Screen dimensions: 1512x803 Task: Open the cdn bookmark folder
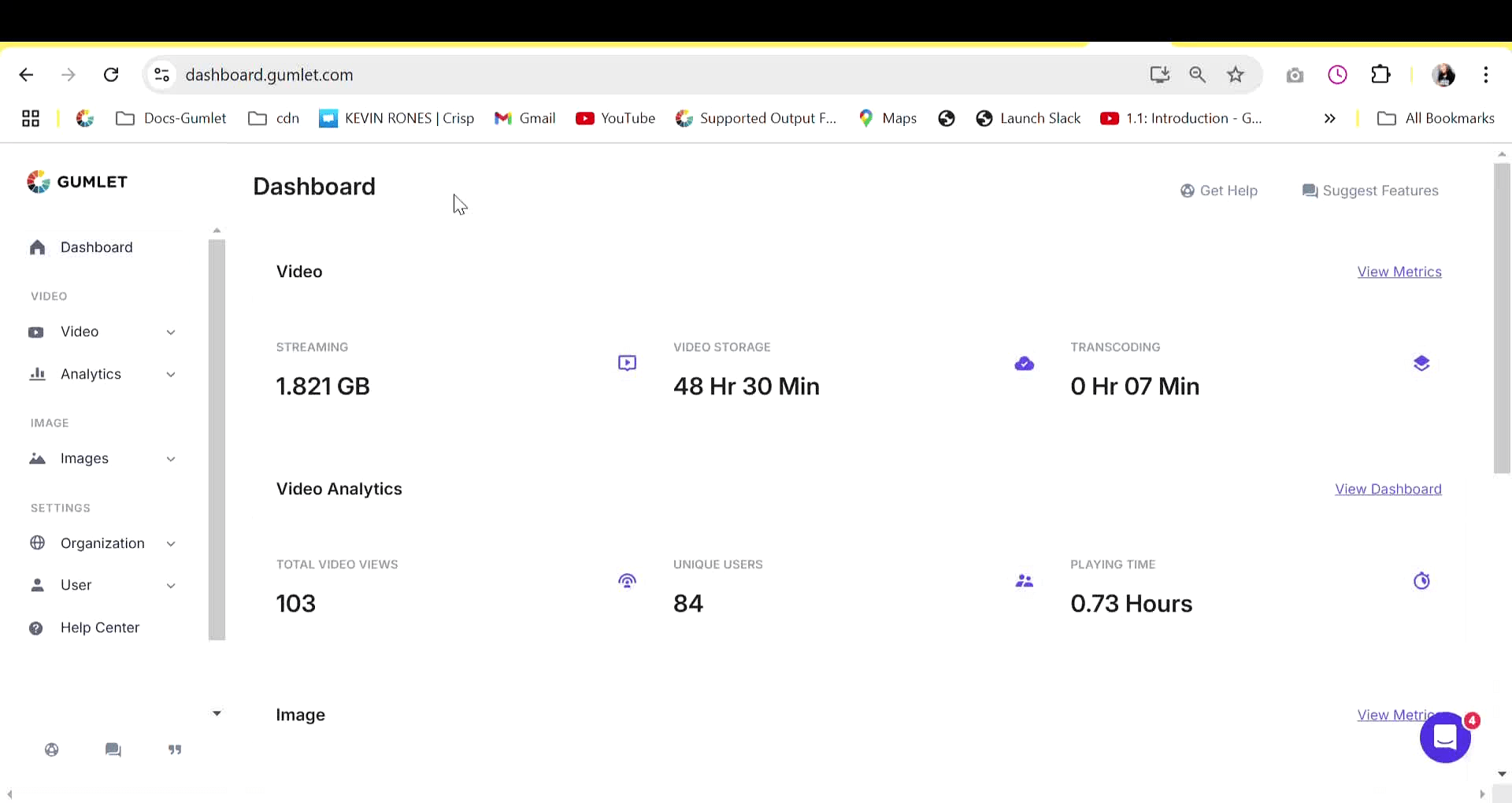tap(274, 118)
